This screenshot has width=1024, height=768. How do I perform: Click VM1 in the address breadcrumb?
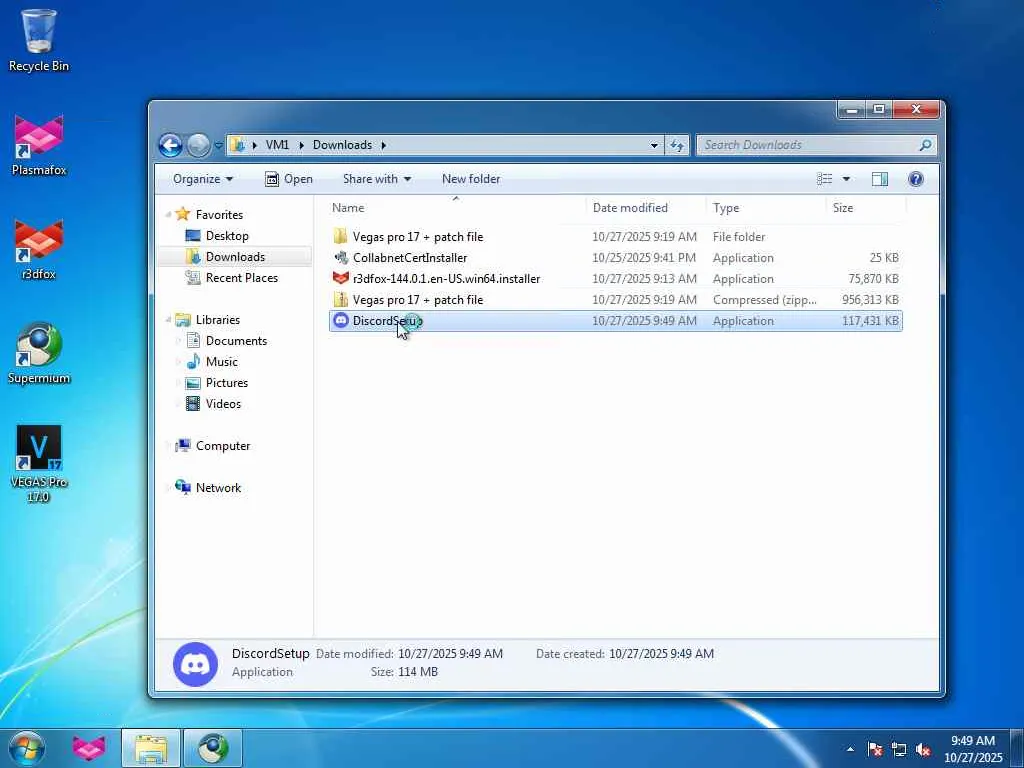pos(277,145)
